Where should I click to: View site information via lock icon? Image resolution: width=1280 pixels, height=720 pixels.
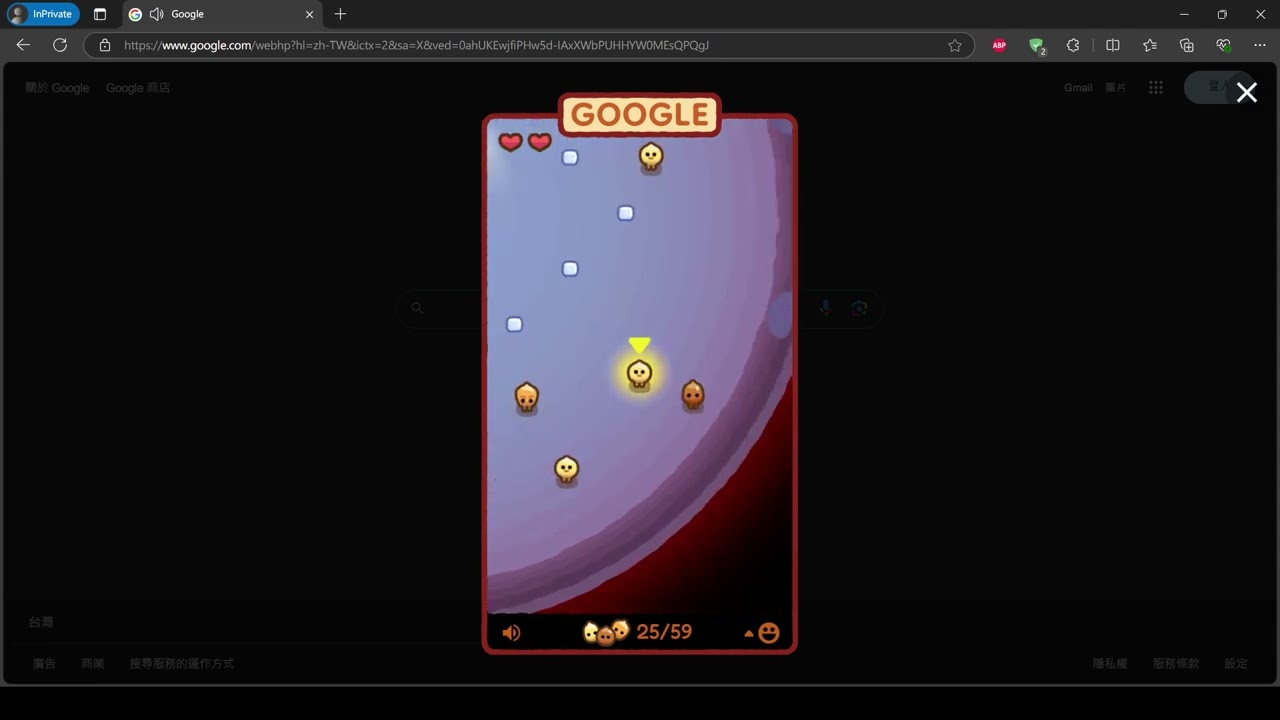click(105, 45)
